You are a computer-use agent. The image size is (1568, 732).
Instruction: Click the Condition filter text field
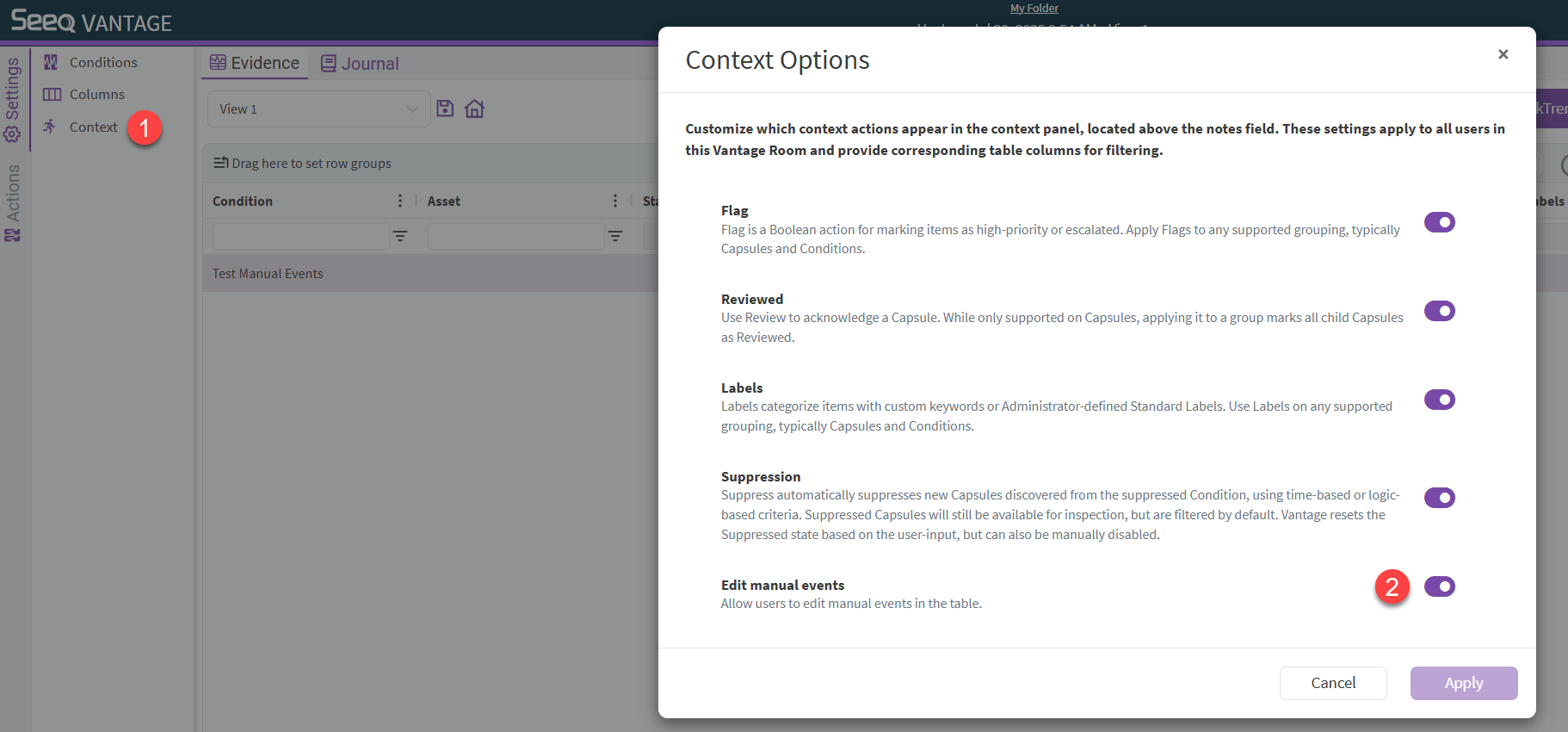(300, 236)
